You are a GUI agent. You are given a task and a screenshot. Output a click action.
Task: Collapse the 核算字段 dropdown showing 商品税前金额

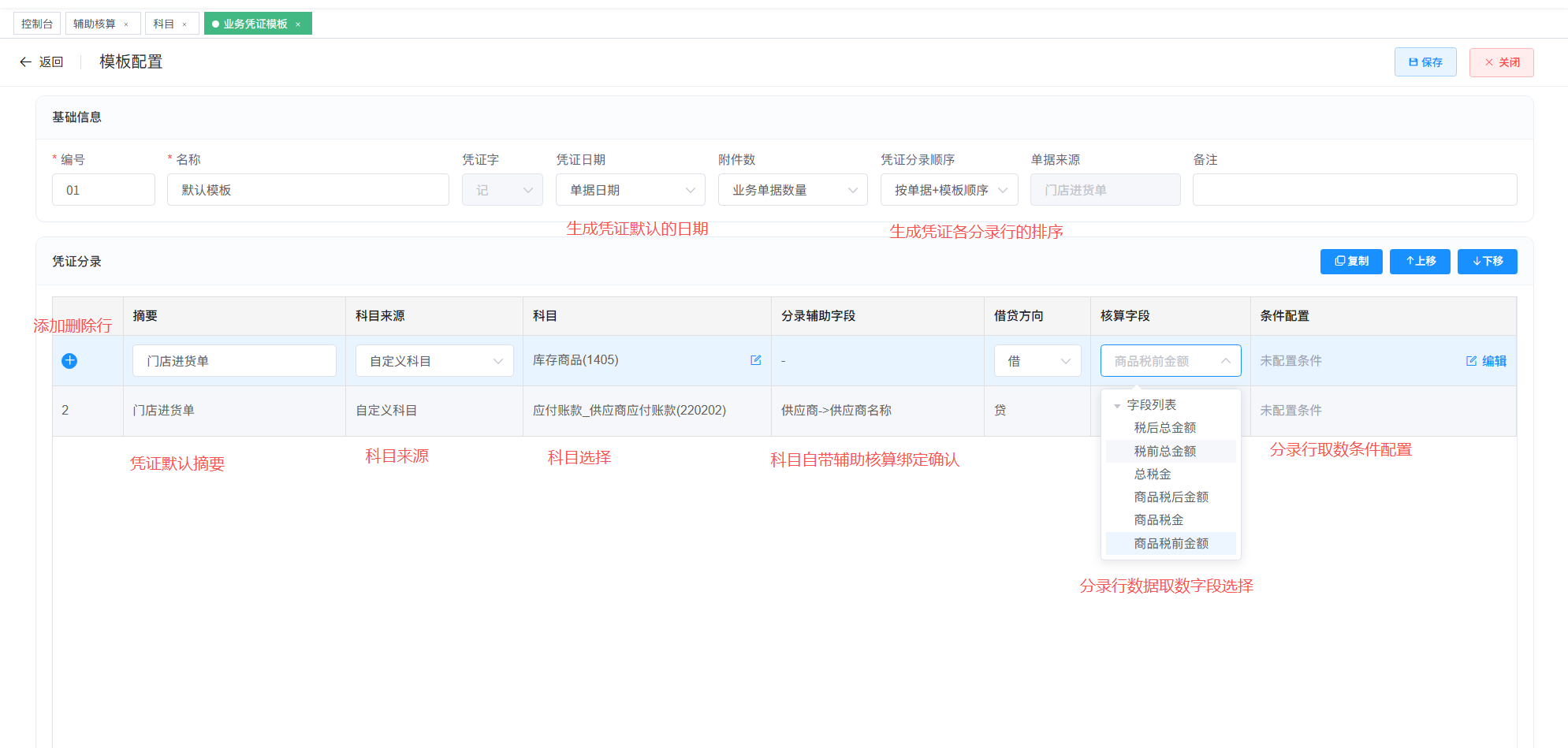click(x=1171, y=361)
